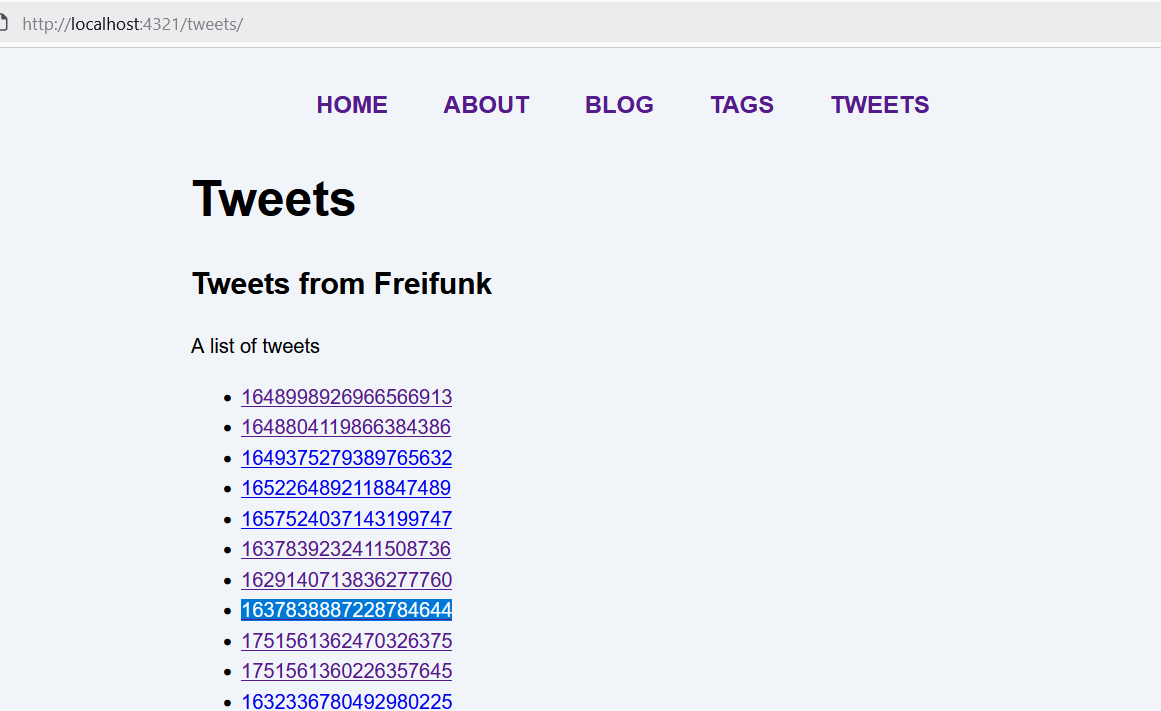Open the BLOG navigation link
Image resolution: width=1161 pixels, height=711 pixels.
[x=619, y=105]
